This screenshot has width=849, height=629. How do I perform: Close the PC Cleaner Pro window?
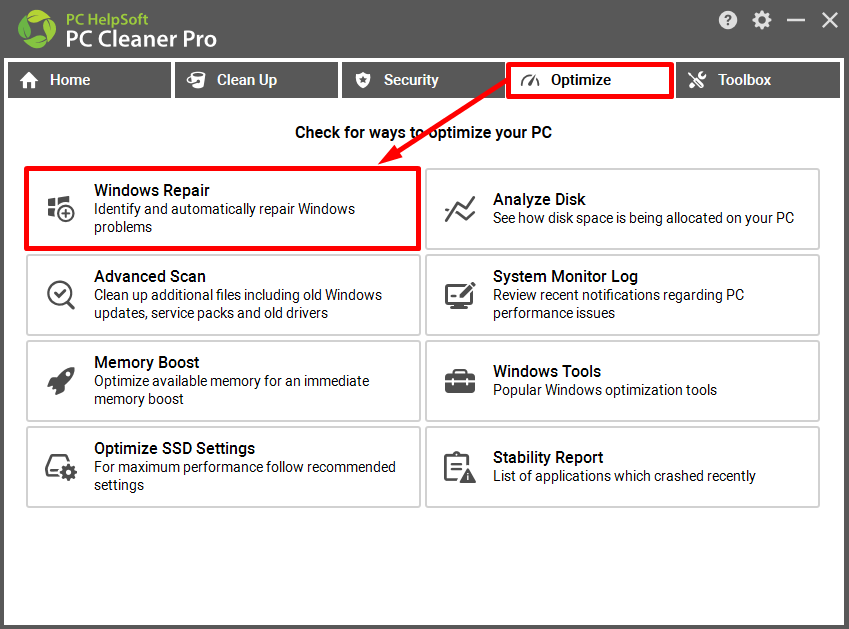tap(830, 21)
